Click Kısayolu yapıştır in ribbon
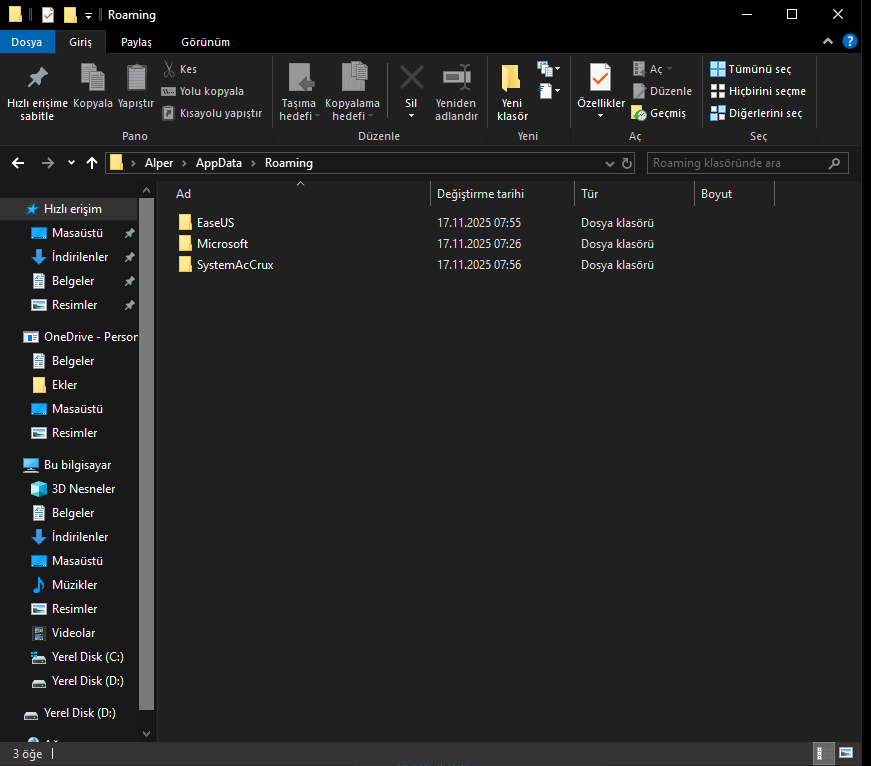Screen dimensions: 871x766 tap(212, 113)
